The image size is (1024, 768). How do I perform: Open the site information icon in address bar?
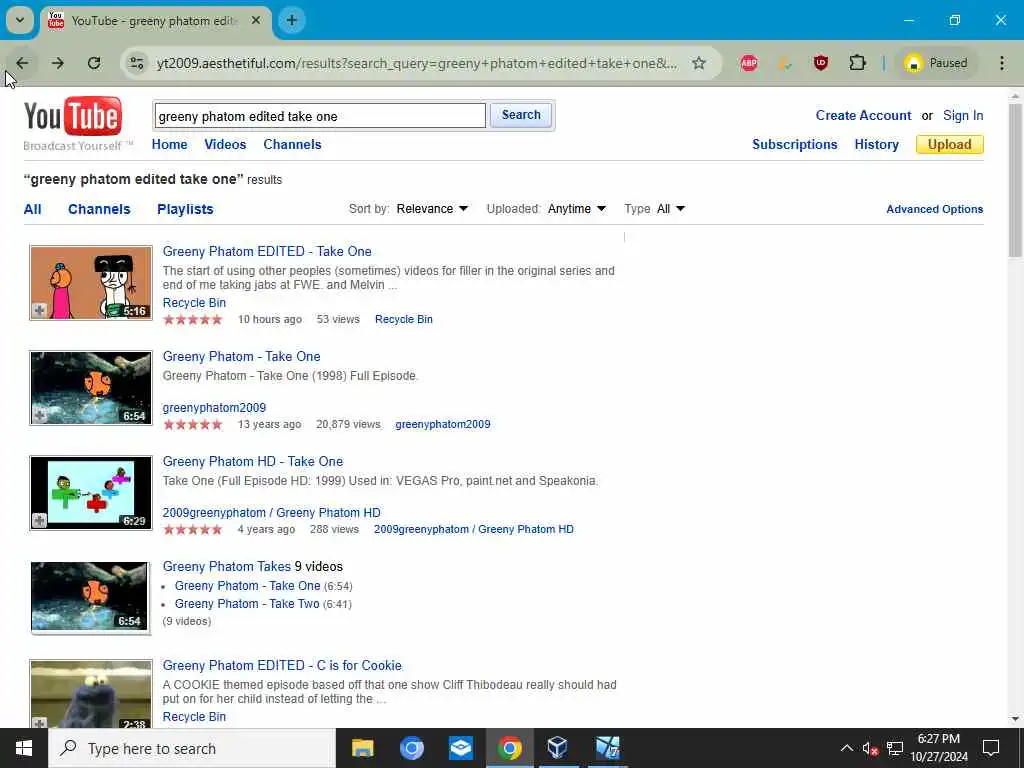coord(137,63)
